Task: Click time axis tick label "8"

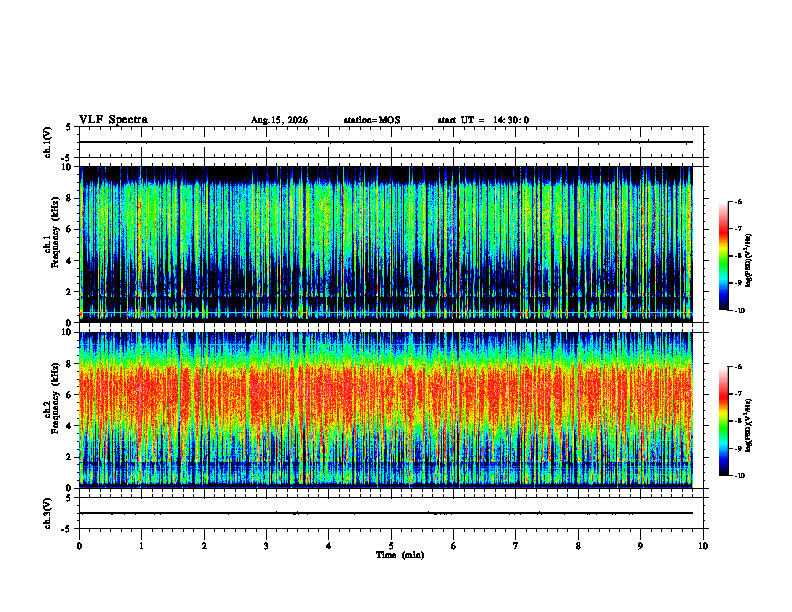Action: click(578, 546)
